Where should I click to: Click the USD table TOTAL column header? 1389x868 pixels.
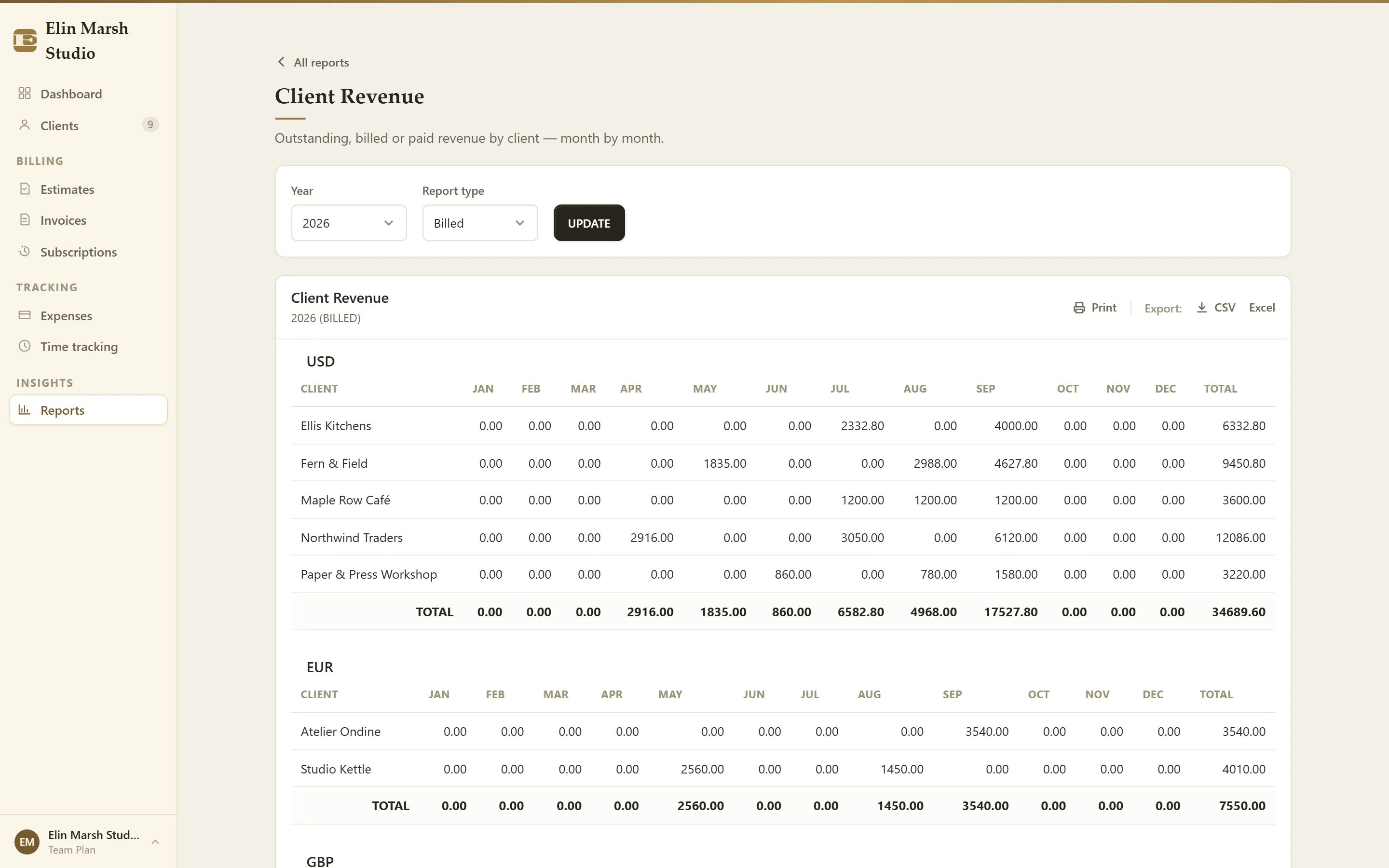(1220, 389)
